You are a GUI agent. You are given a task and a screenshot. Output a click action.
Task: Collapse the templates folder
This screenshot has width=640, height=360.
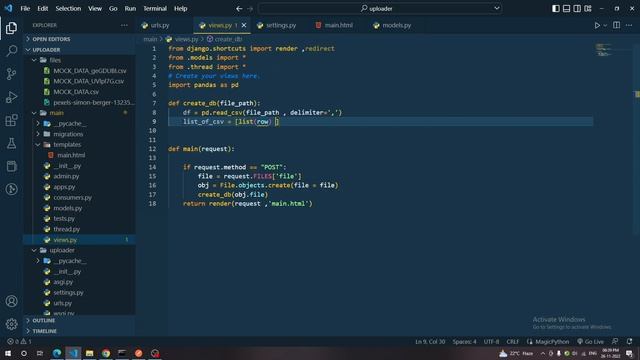pyautogui.click(x=38, y=144)
